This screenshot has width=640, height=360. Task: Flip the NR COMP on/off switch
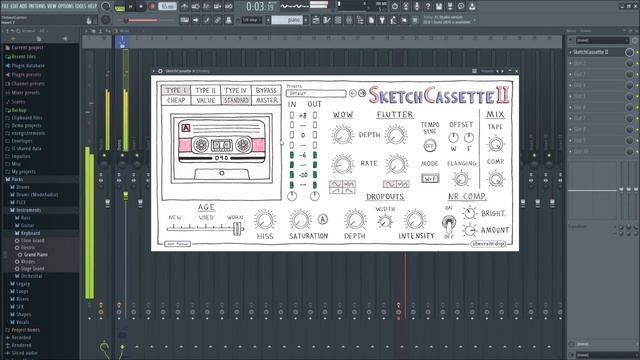click(449, 223)
